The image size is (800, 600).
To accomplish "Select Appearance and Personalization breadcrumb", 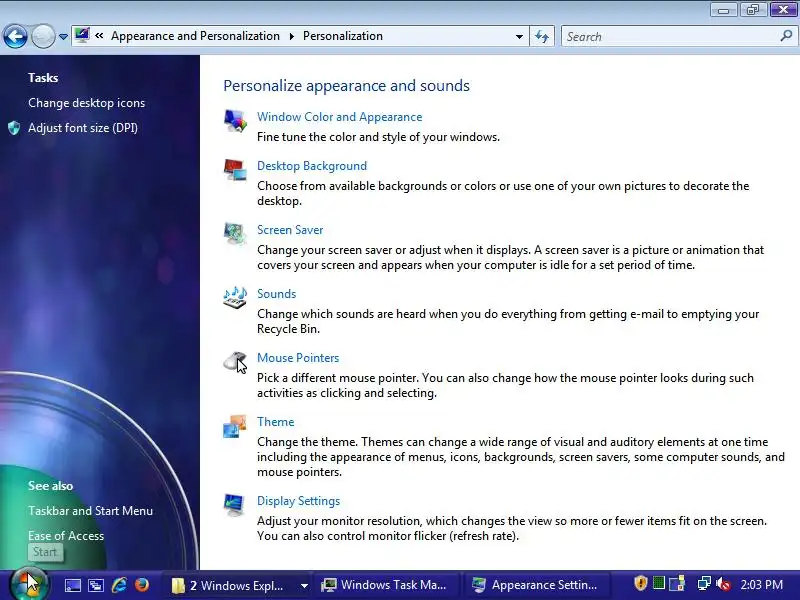I will click(x=195, y=36).
